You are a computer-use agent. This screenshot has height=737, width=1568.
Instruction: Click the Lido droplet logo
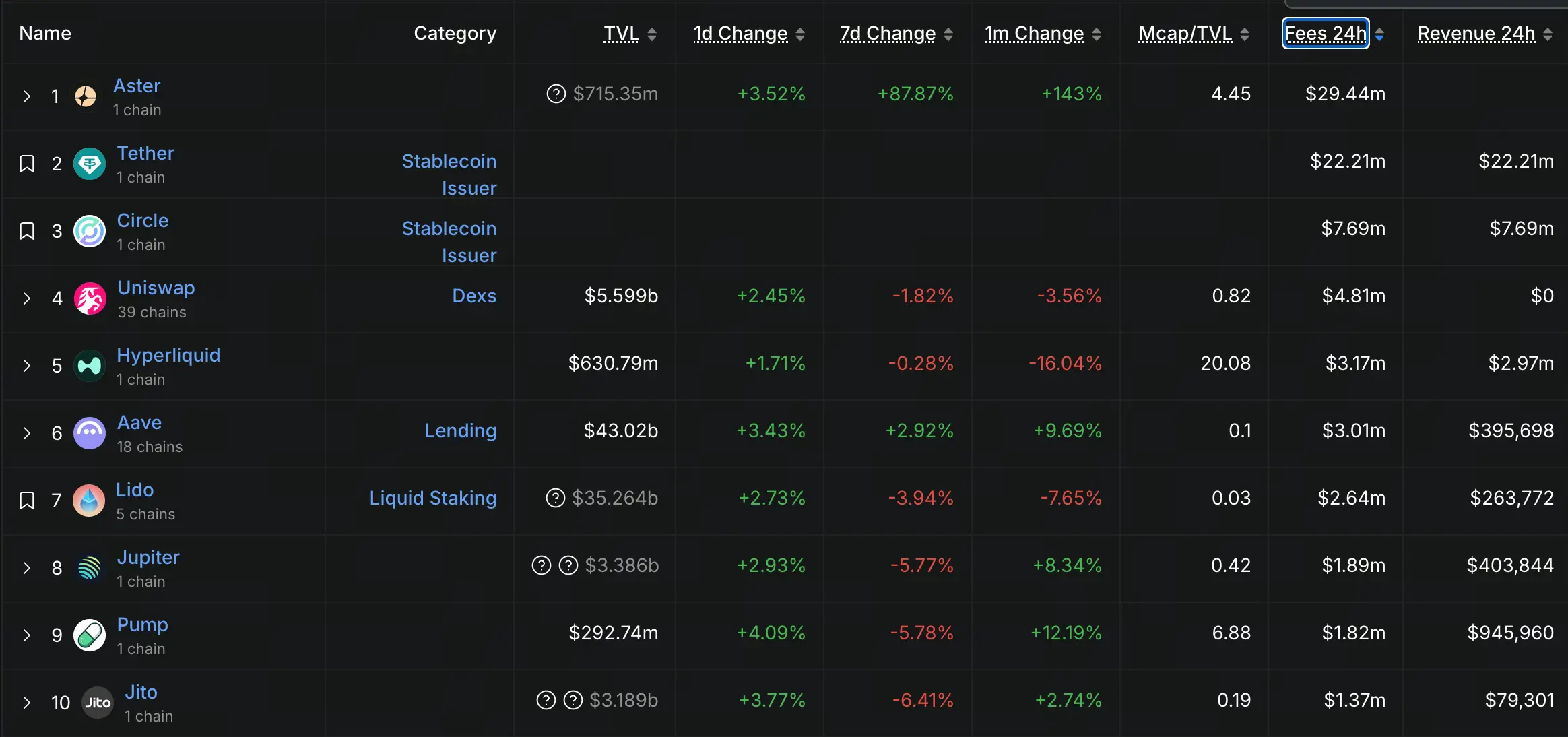pos(89,501)
